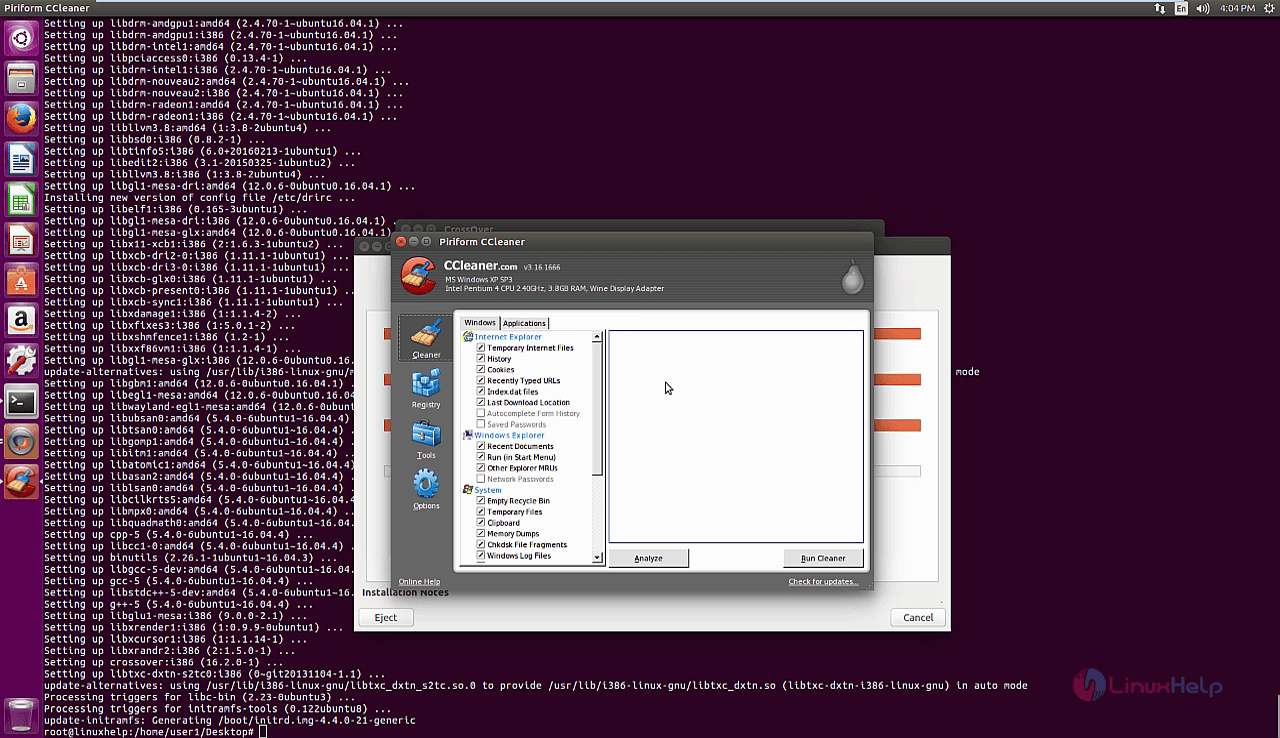The width and height of the screenshot is (1280, 738).
Task: Launch Firefox from the Ubuntu dock
Action: 22,119
